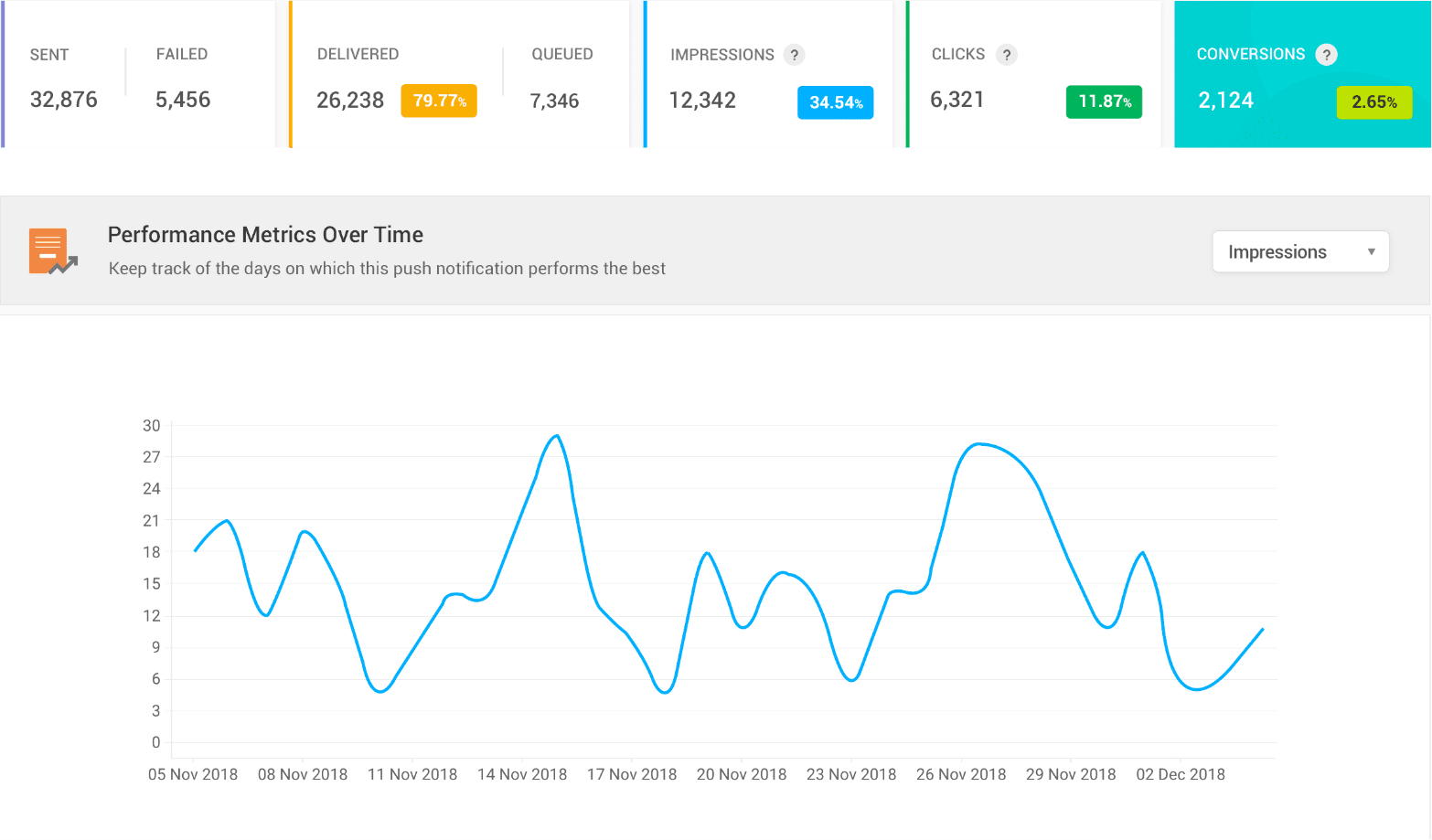The width and height of the screenshot is (1432, 840).
Task: Click the Delivered count 26,238
Action: tap(350, 101)
